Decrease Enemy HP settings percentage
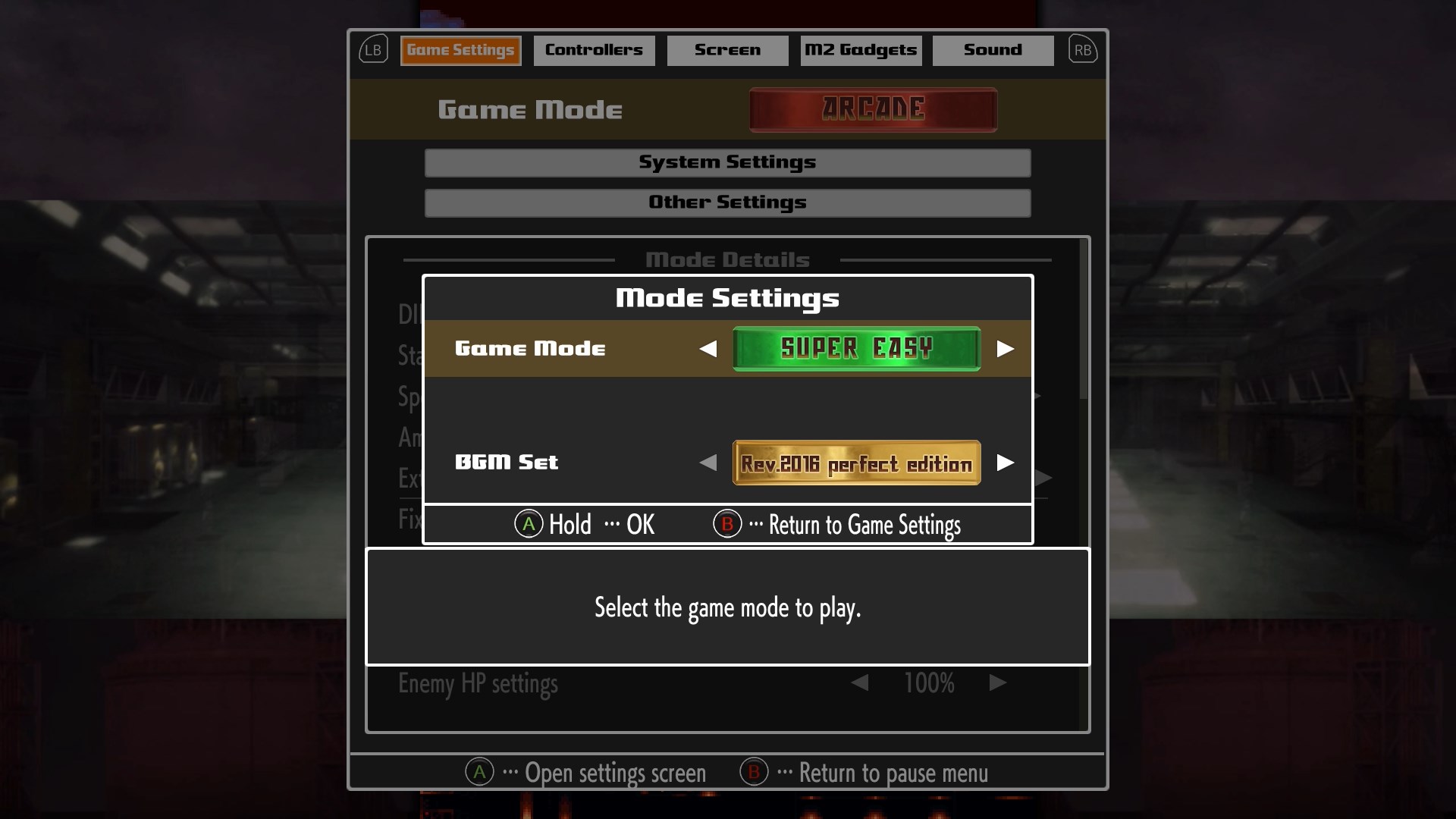This screenshot has height=819, width=1456. tap(859, 682)
